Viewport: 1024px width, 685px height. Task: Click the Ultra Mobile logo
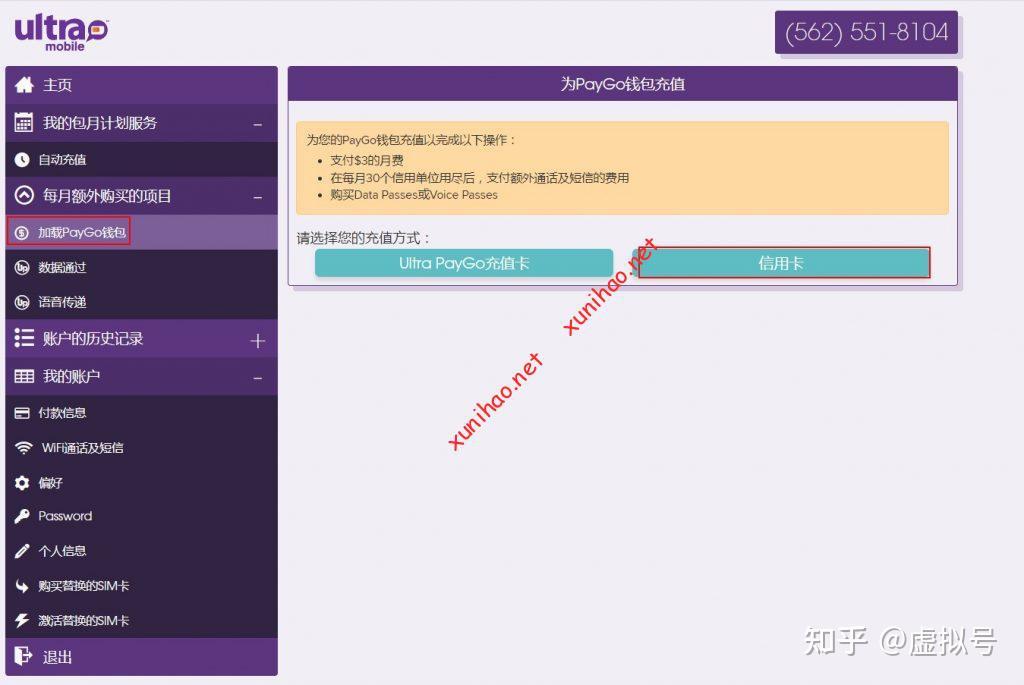click(x=61, y=33)
